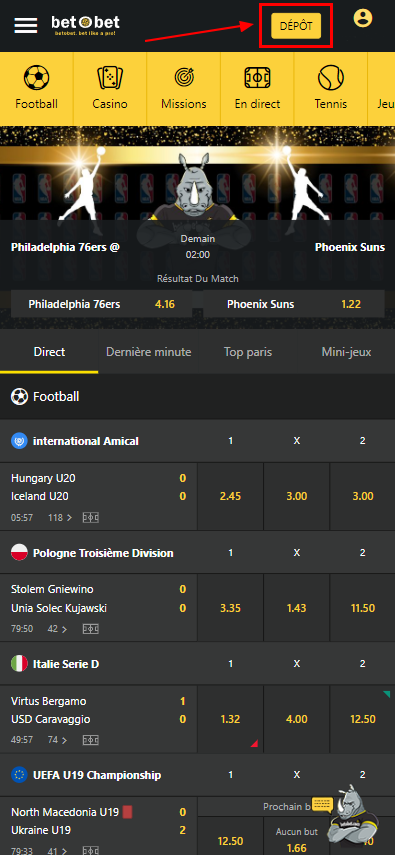Viewport: 395px width, 855px height.
Task: Open the hamburger menu
Action: (x=26, y=25)
